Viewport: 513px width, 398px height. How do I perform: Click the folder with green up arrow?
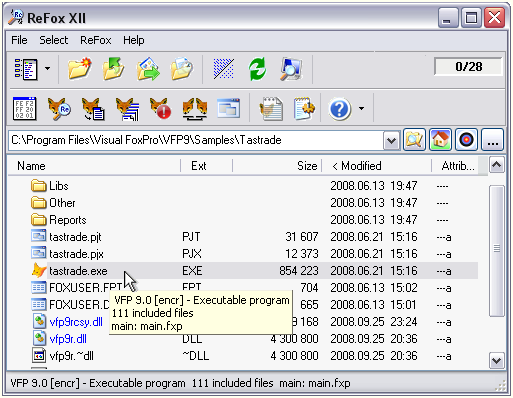(x=113, y=69)
